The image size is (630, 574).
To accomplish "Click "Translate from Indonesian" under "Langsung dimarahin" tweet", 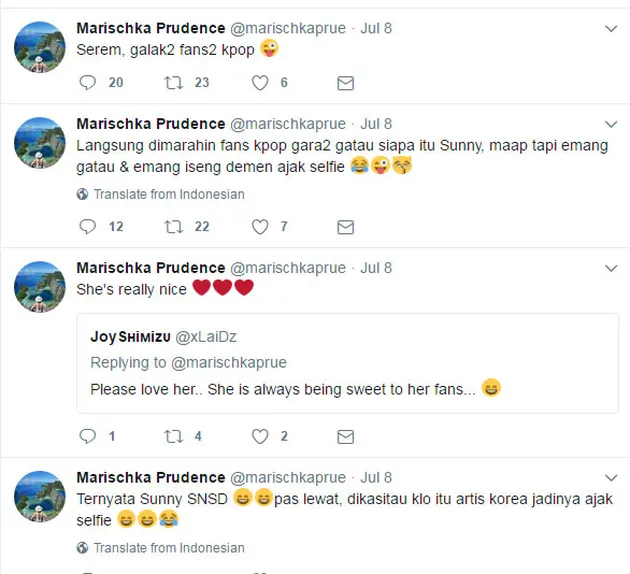I will (168, 194).
